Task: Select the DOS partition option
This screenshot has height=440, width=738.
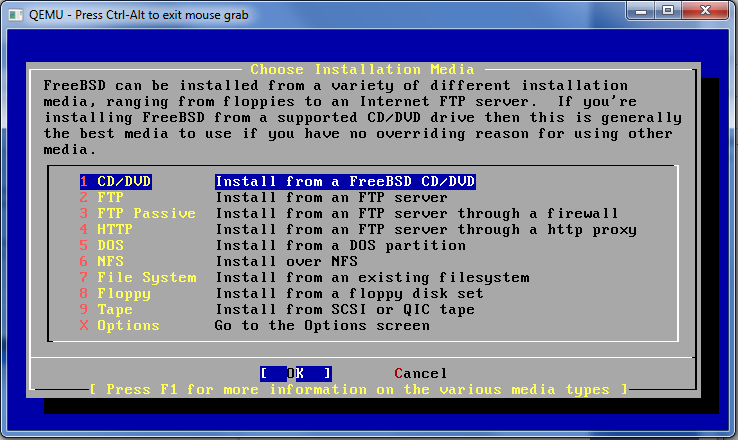Action: point(102,246)
